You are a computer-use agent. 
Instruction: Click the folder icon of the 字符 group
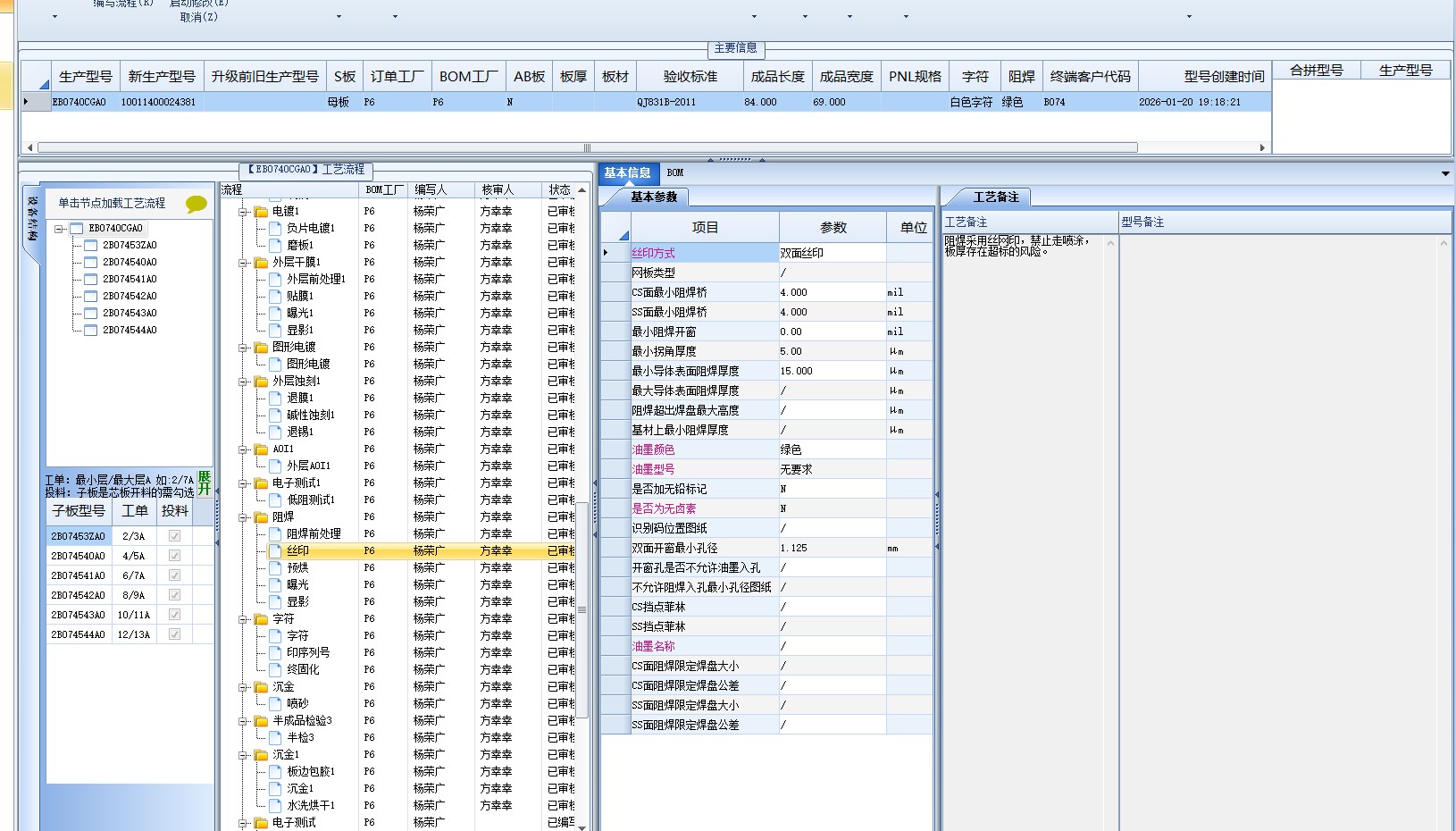(261, 619)
